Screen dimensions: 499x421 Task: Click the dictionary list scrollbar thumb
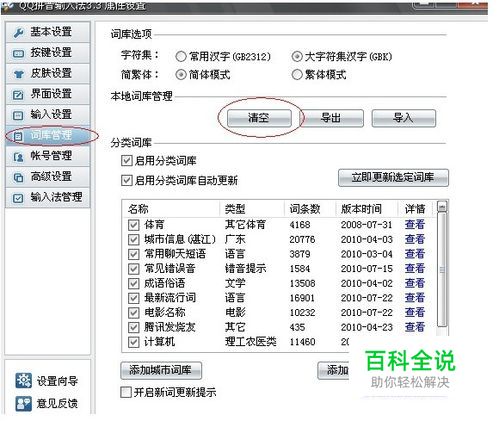tap(442, 269)
